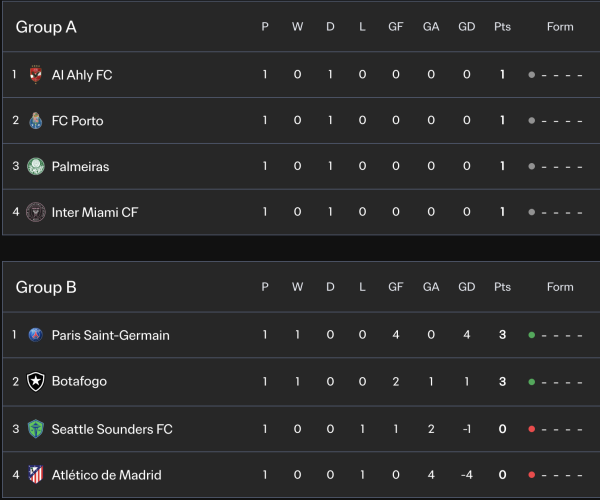Click the Pts column header in Group A

point(502,27)
